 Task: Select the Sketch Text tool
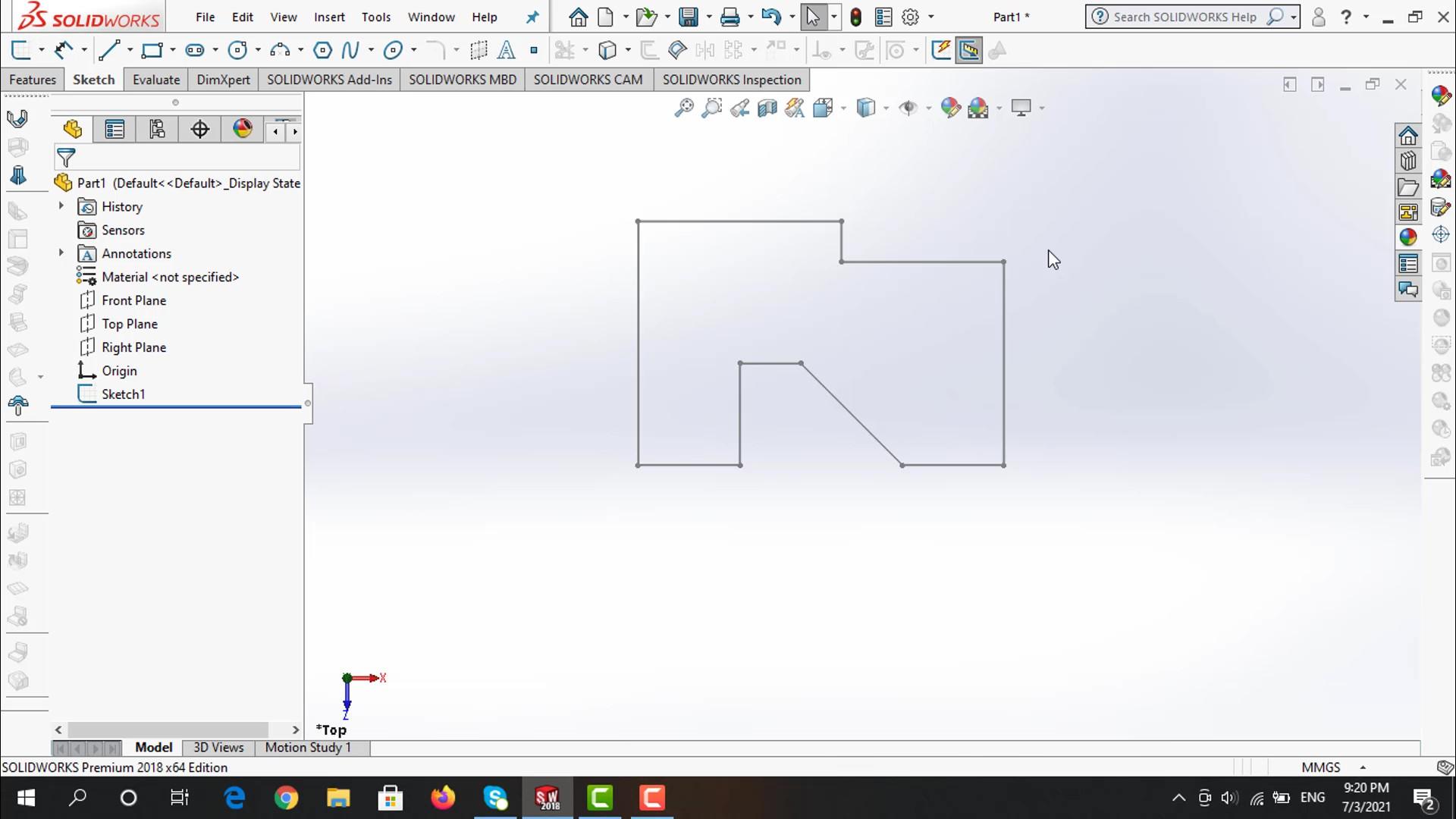click(x=506, y=51)
